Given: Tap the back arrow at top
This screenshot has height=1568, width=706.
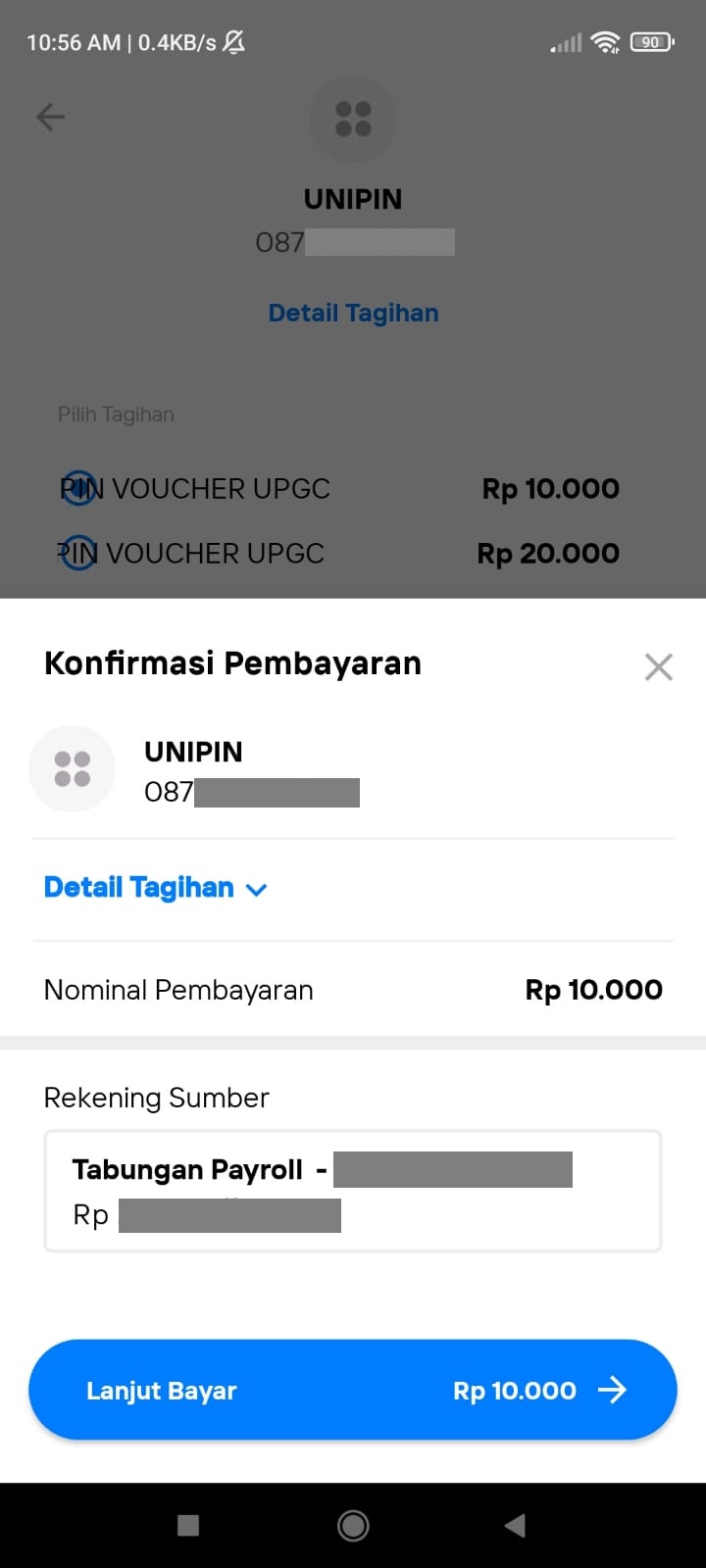Looking at the screenshot, I should pyautogui.click(x=50, y=118).
